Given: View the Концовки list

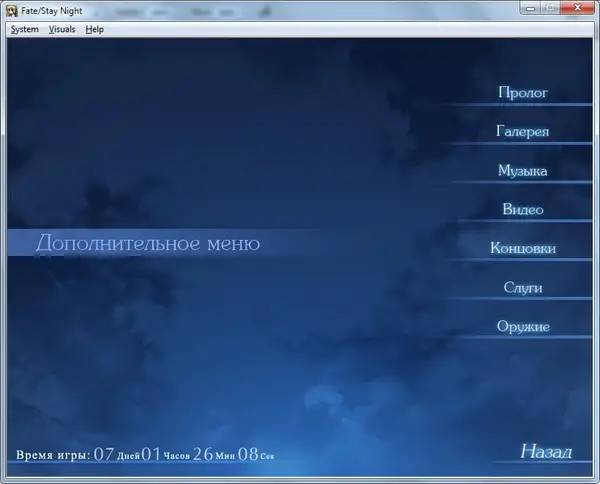Looking at the screenshot, I should click(523, 249).
